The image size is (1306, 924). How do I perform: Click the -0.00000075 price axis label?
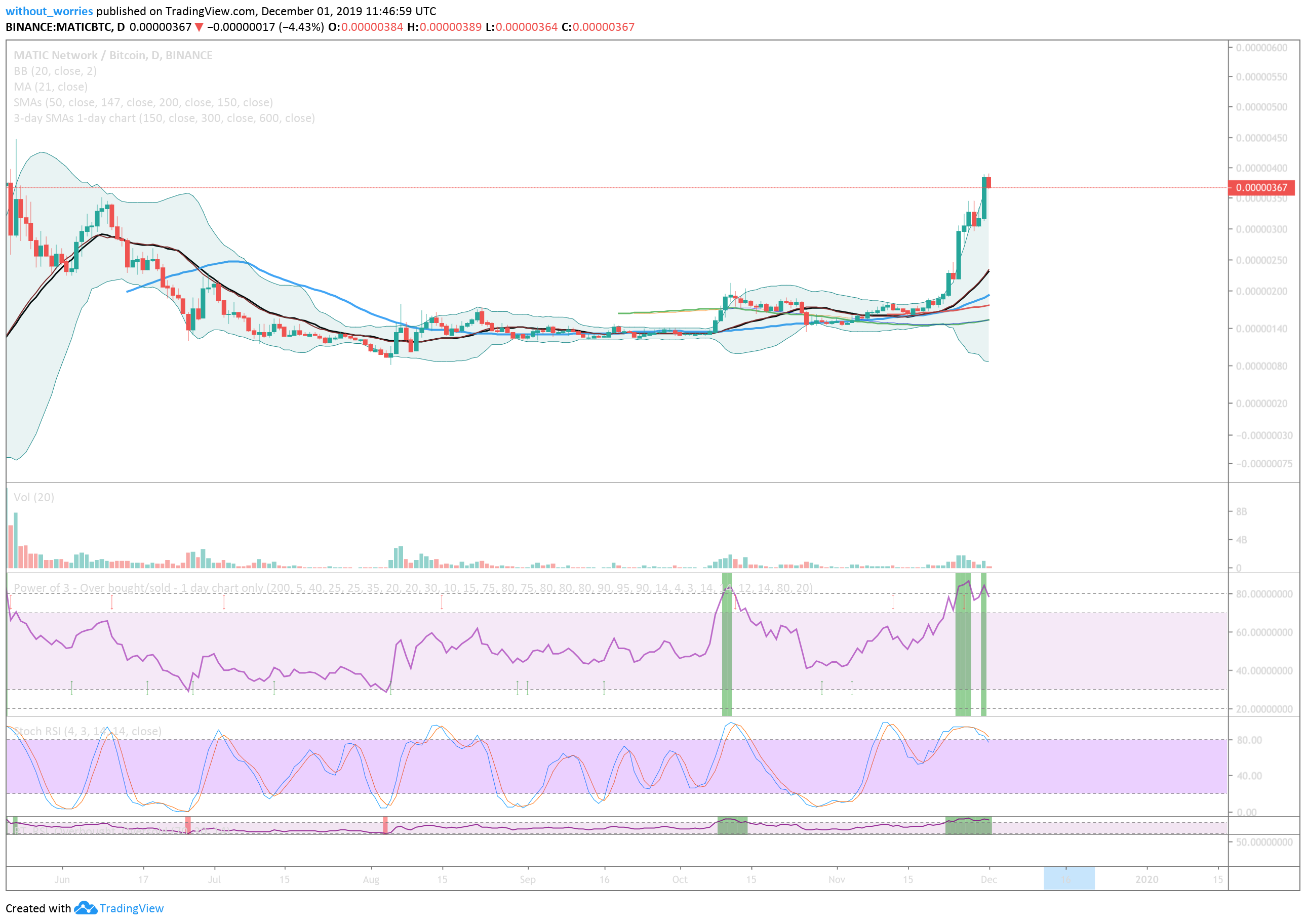[1264, 464]
